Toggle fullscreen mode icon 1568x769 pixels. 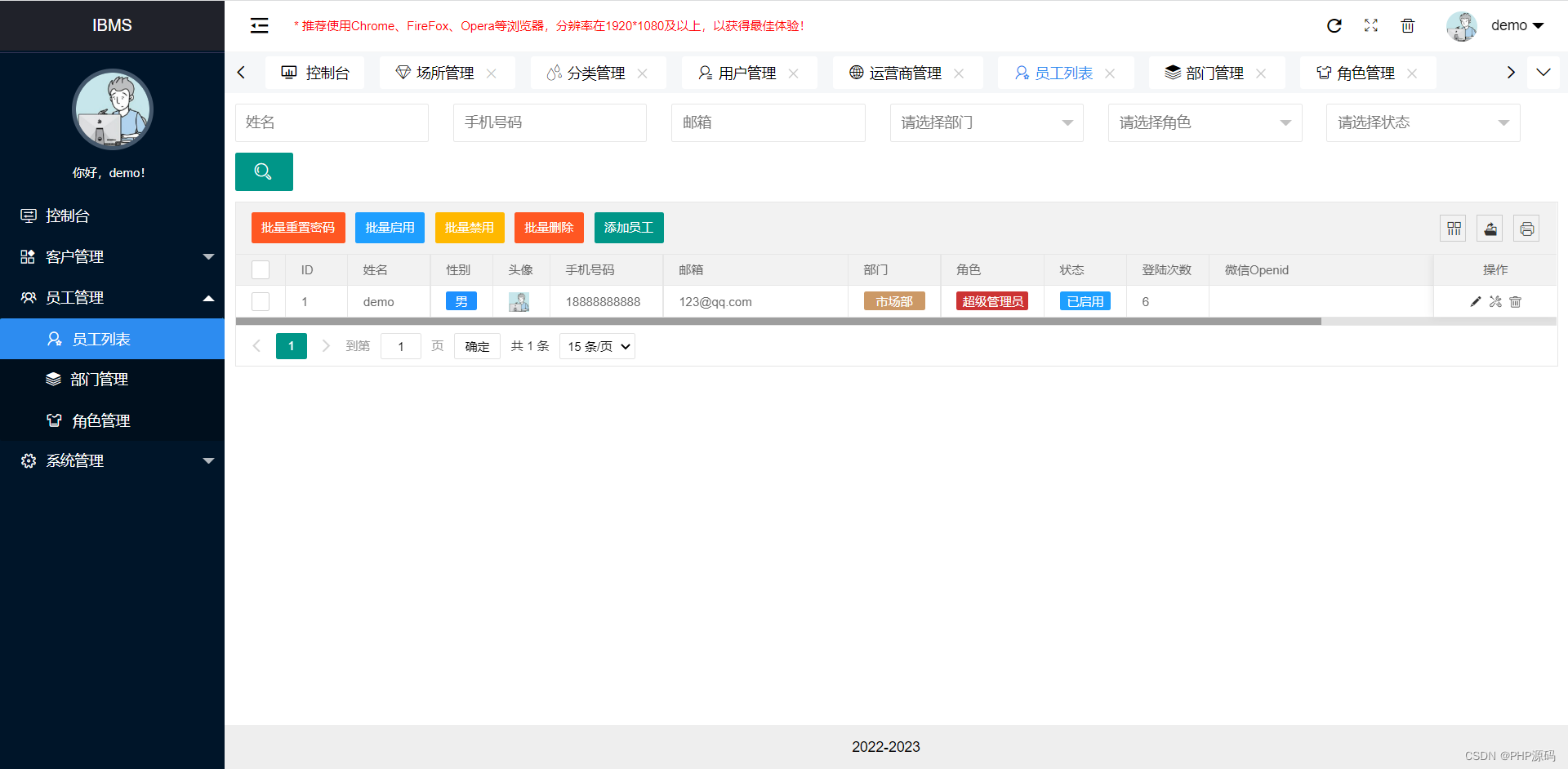click(1371, 25)
